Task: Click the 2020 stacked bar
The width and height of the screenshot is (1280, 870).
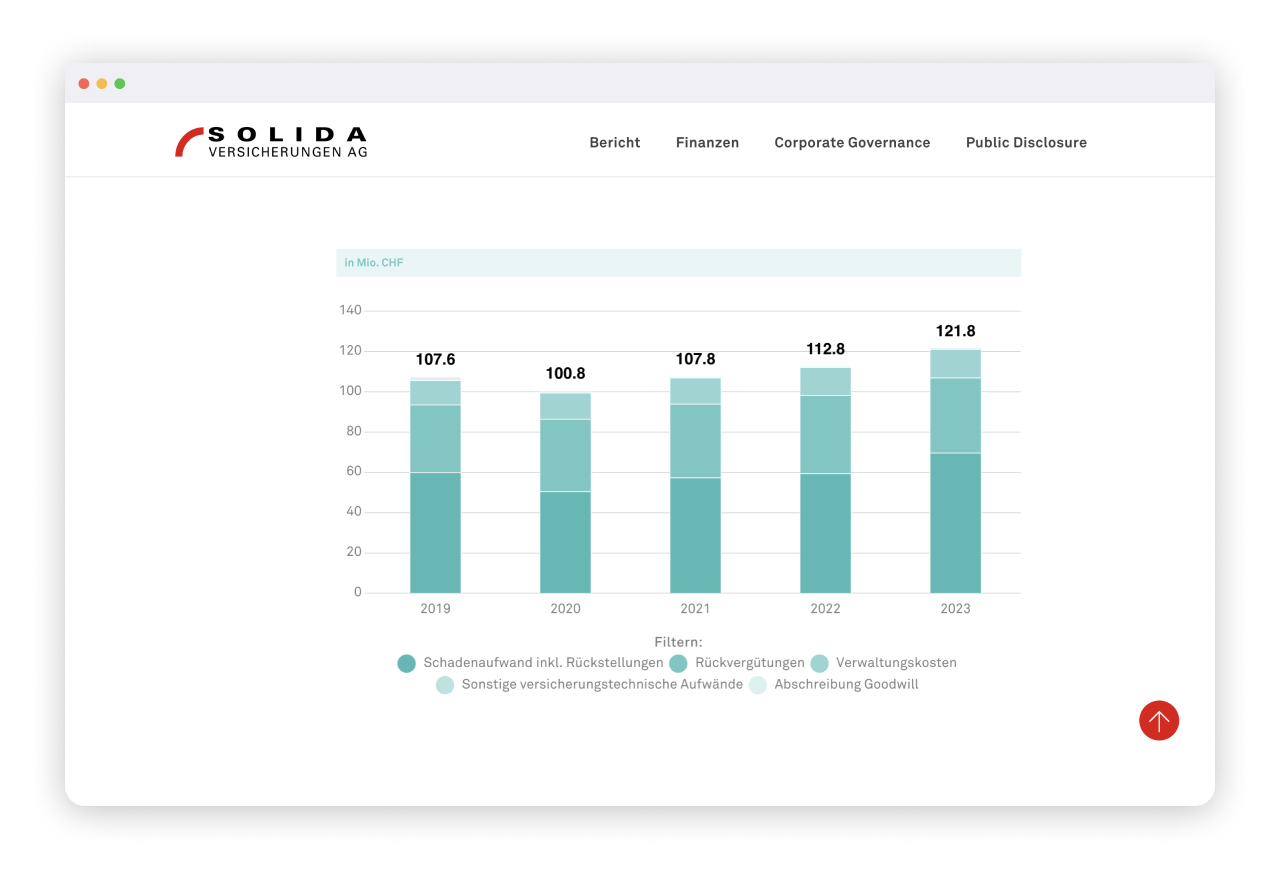Action: coord(565,492)
